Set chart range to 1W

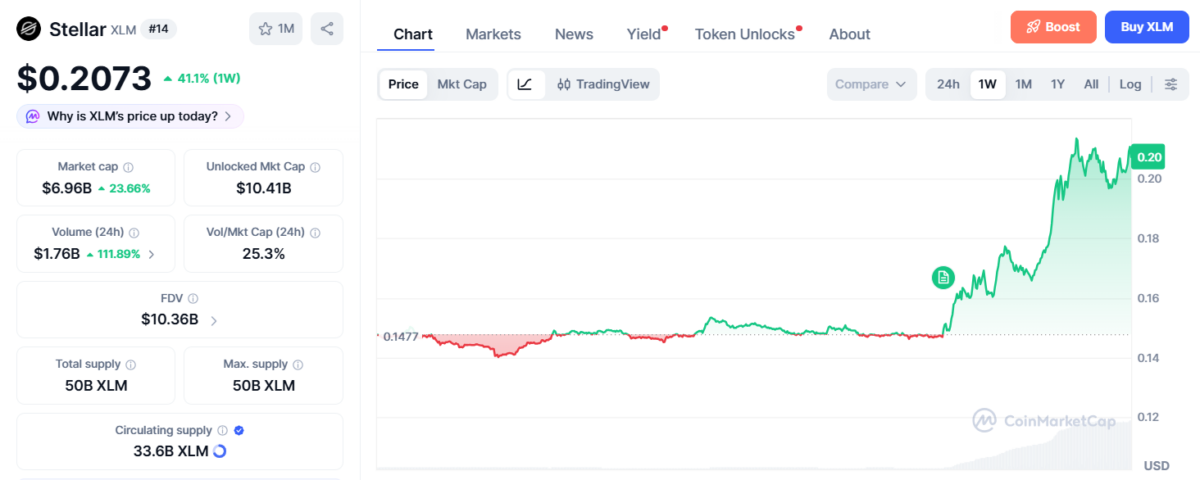point(988,84)
